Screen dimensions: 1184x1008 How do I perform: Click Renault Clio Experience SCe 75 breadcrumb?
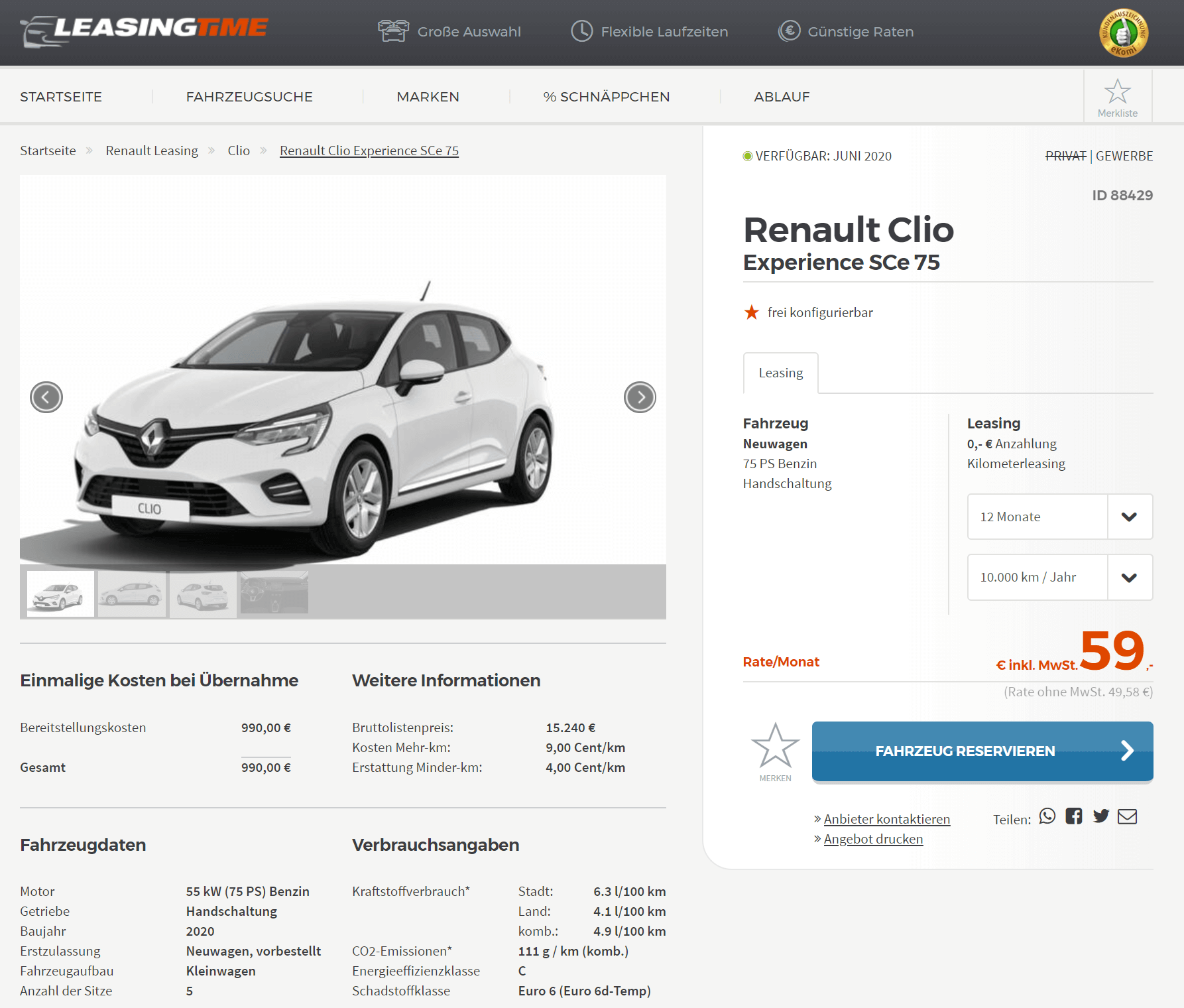click(369, 151)
